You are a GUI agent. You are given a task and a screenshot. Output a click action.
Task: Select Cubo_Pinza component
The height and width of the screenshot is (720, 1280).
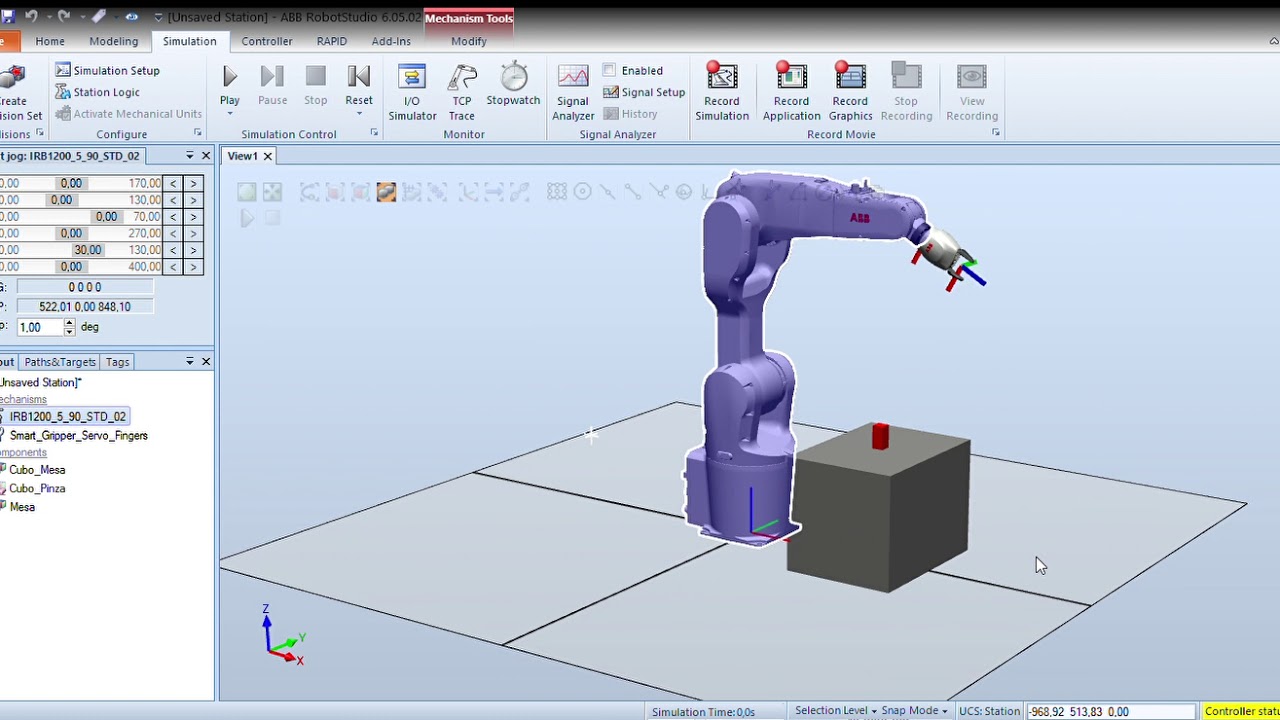(x=37, y=489)
